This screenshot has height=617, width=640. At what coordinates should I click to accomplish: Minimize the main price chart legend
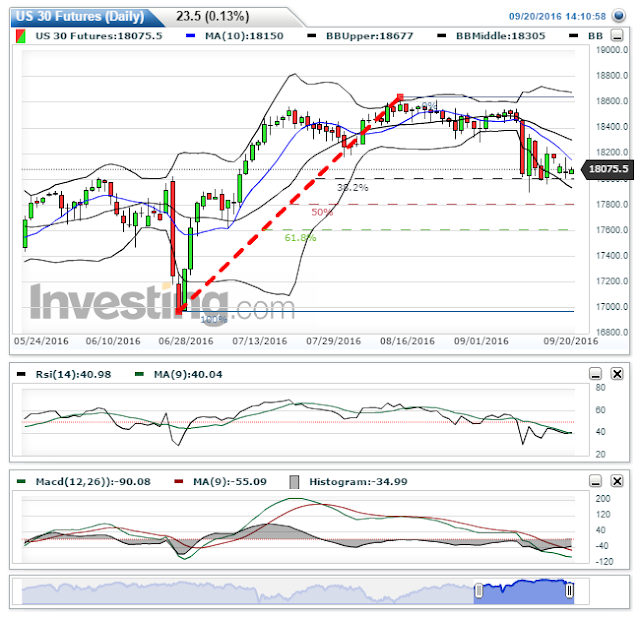tap(617, 36)
